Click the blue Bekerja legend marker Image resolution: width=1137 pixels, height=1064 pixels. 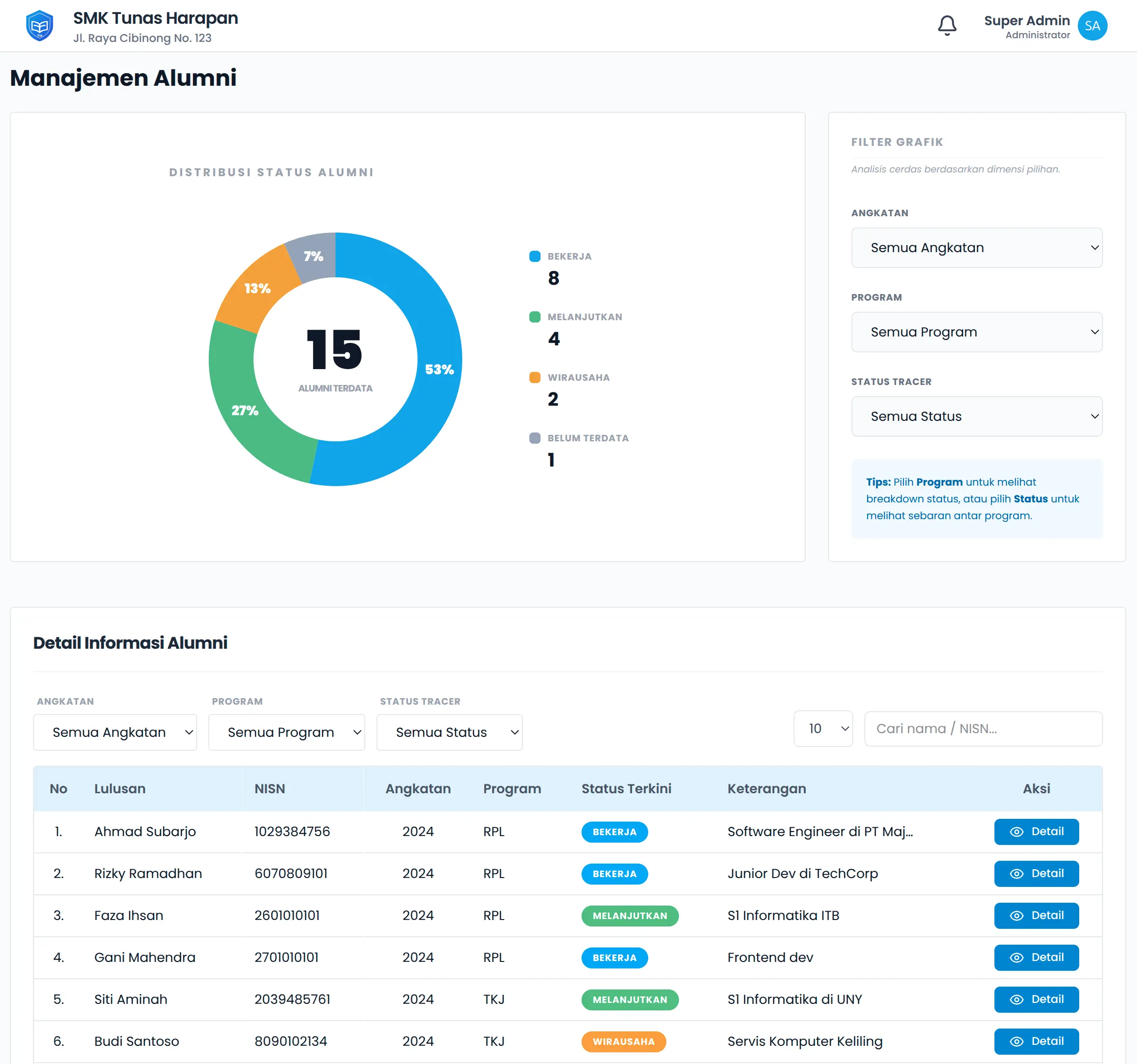point(535,256)
